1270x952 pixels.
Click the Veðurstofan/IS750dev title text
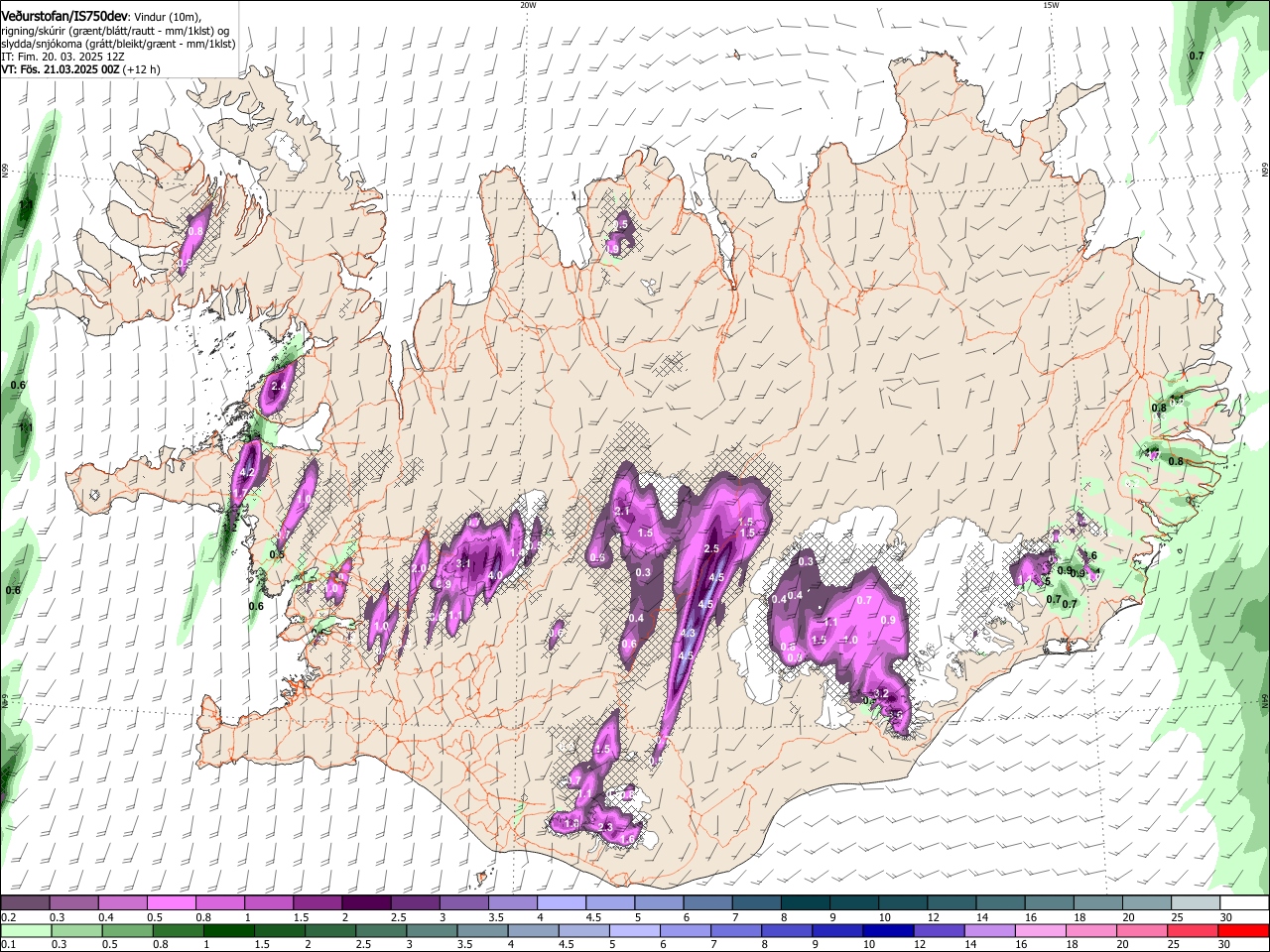click(64, 15)
